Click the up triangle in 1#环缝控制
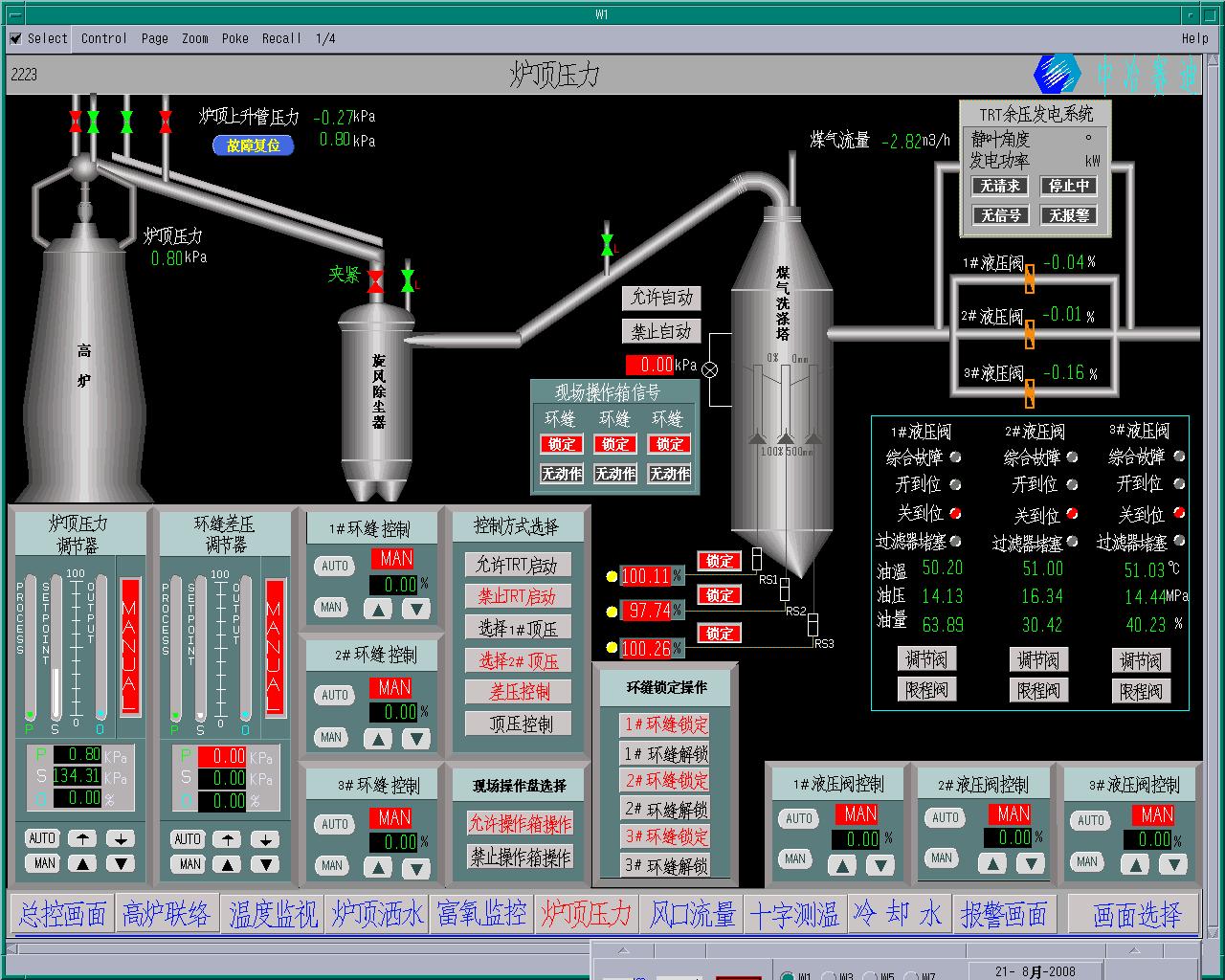Screen dimensions: 1225x980 point(379,609)
